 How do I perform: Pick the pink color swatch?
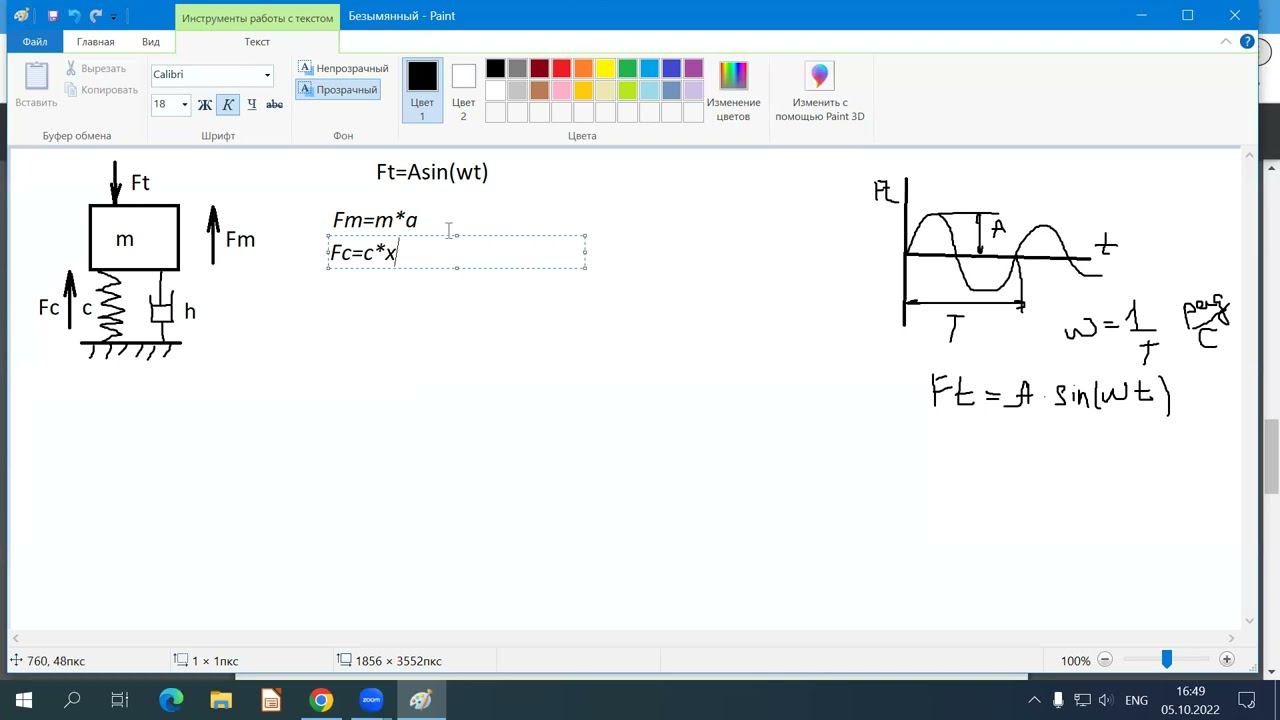[561, 90]
